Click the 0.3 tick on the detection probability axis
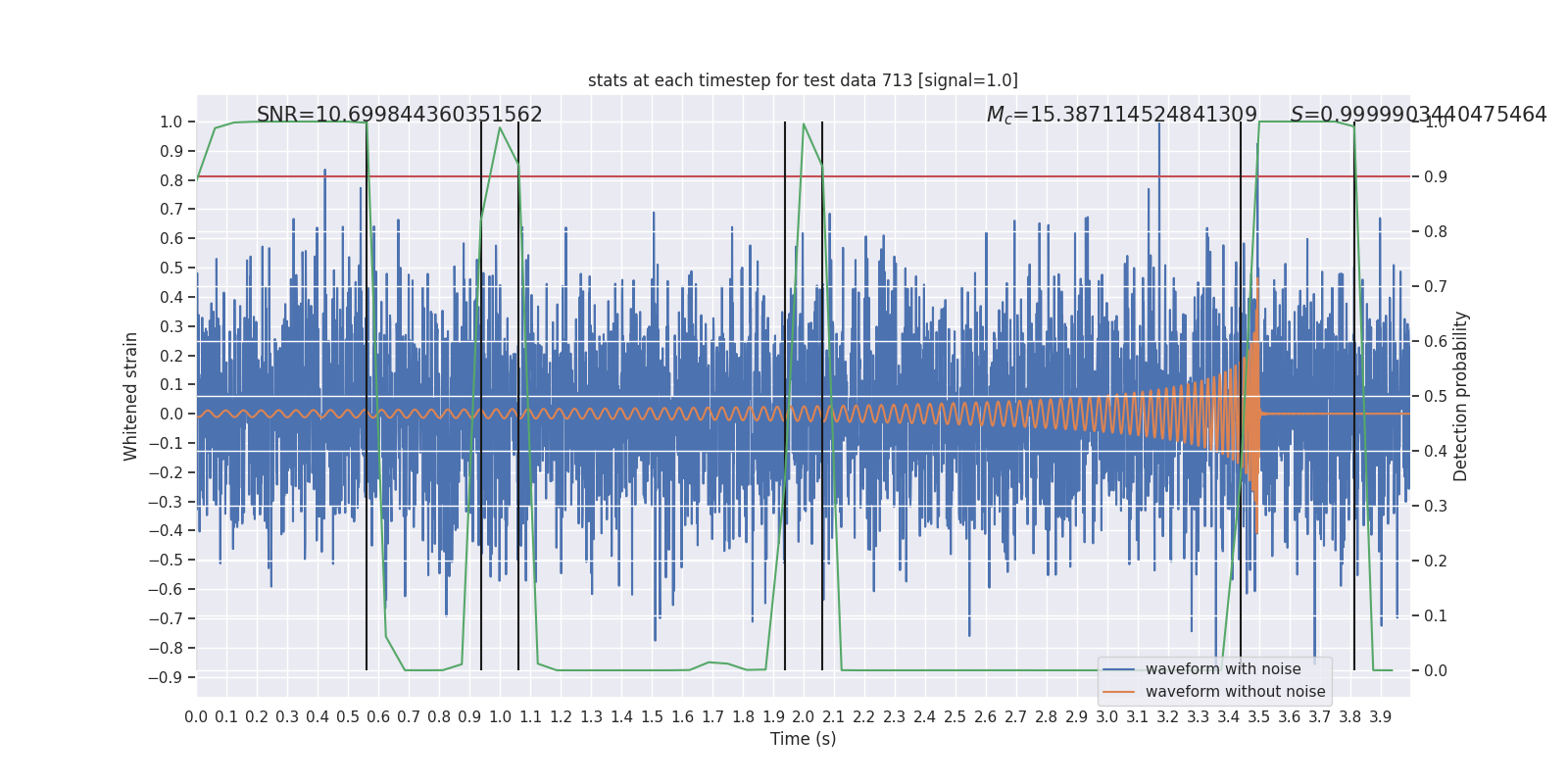Screen dimensions: 1568x784 point(1436,507)
